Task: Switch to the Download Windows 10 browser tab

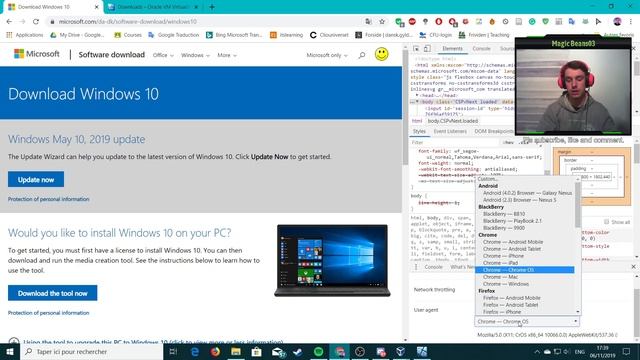Action: coord(51,7)
